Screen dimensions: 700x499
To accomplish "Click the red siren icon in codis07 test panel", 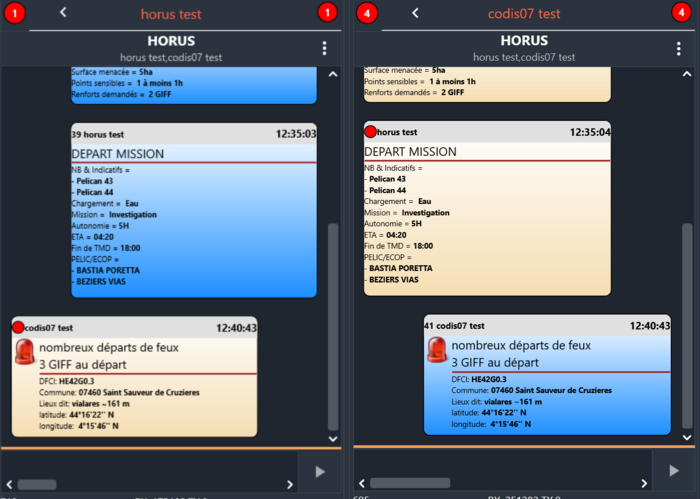I will (436, 350).
